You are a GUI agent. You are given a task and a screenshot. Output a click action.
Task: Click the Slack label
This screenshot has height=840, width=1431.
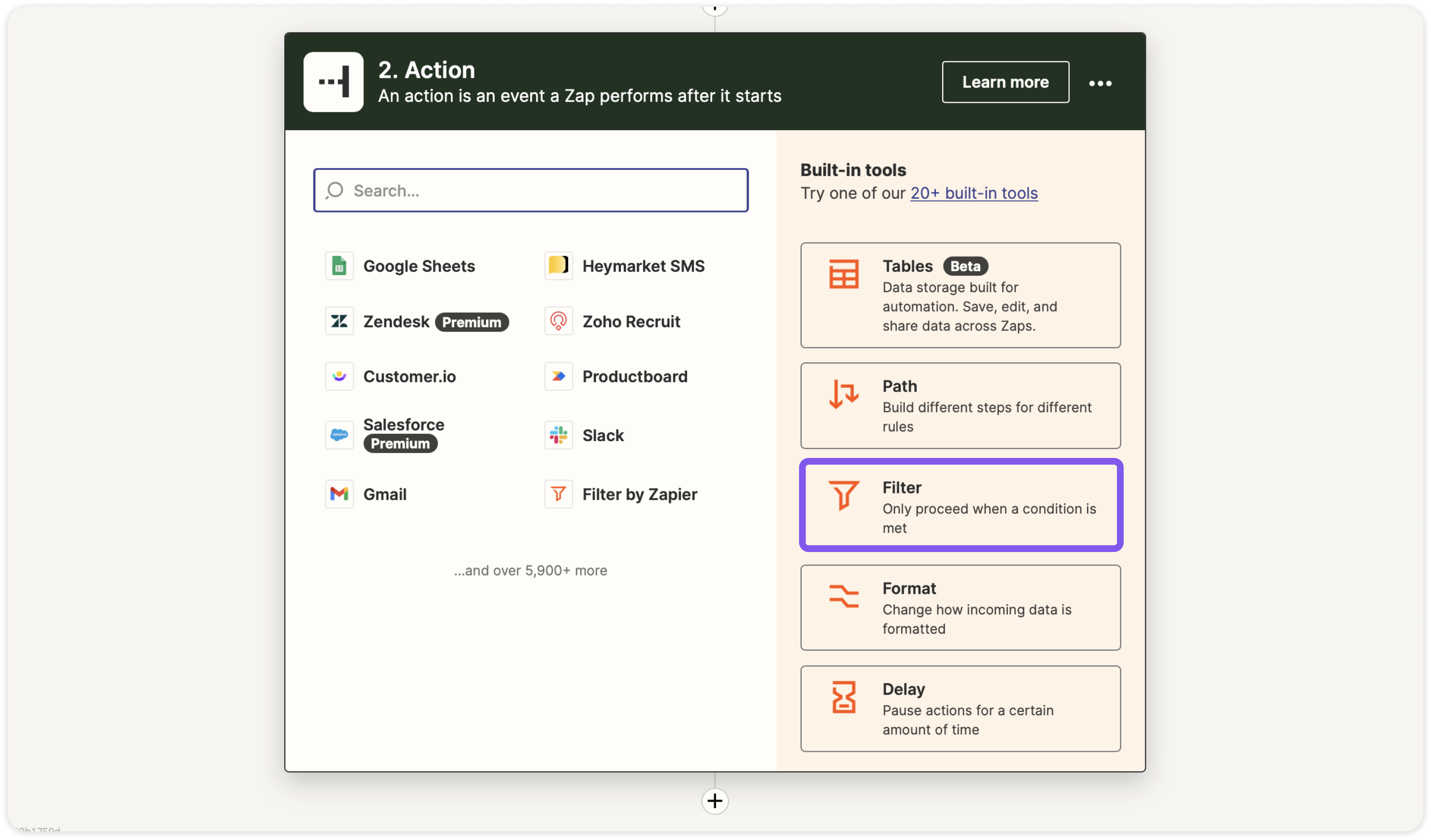[603, 436]
